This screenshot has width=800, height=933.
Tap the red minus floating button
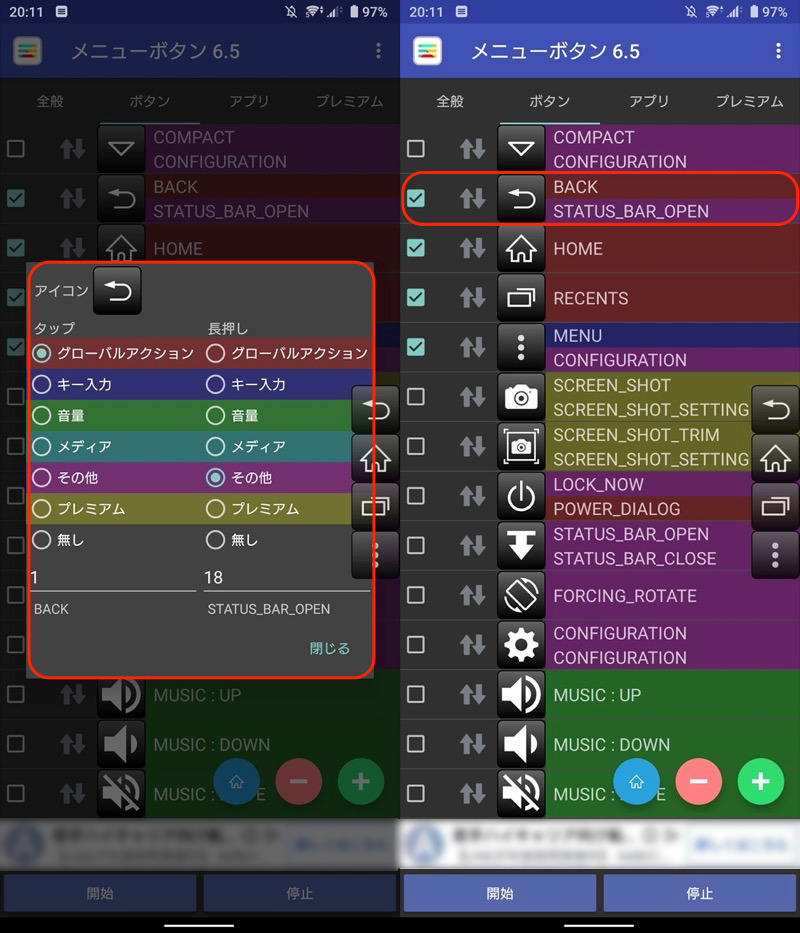click(699, 781)
